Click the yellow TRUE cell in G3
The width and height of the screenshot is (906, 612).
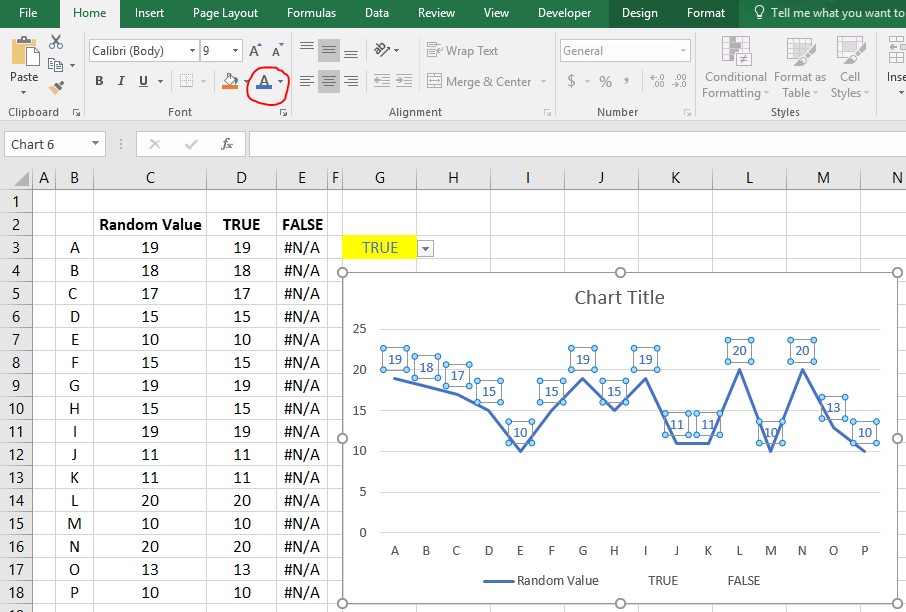(380, 247)
